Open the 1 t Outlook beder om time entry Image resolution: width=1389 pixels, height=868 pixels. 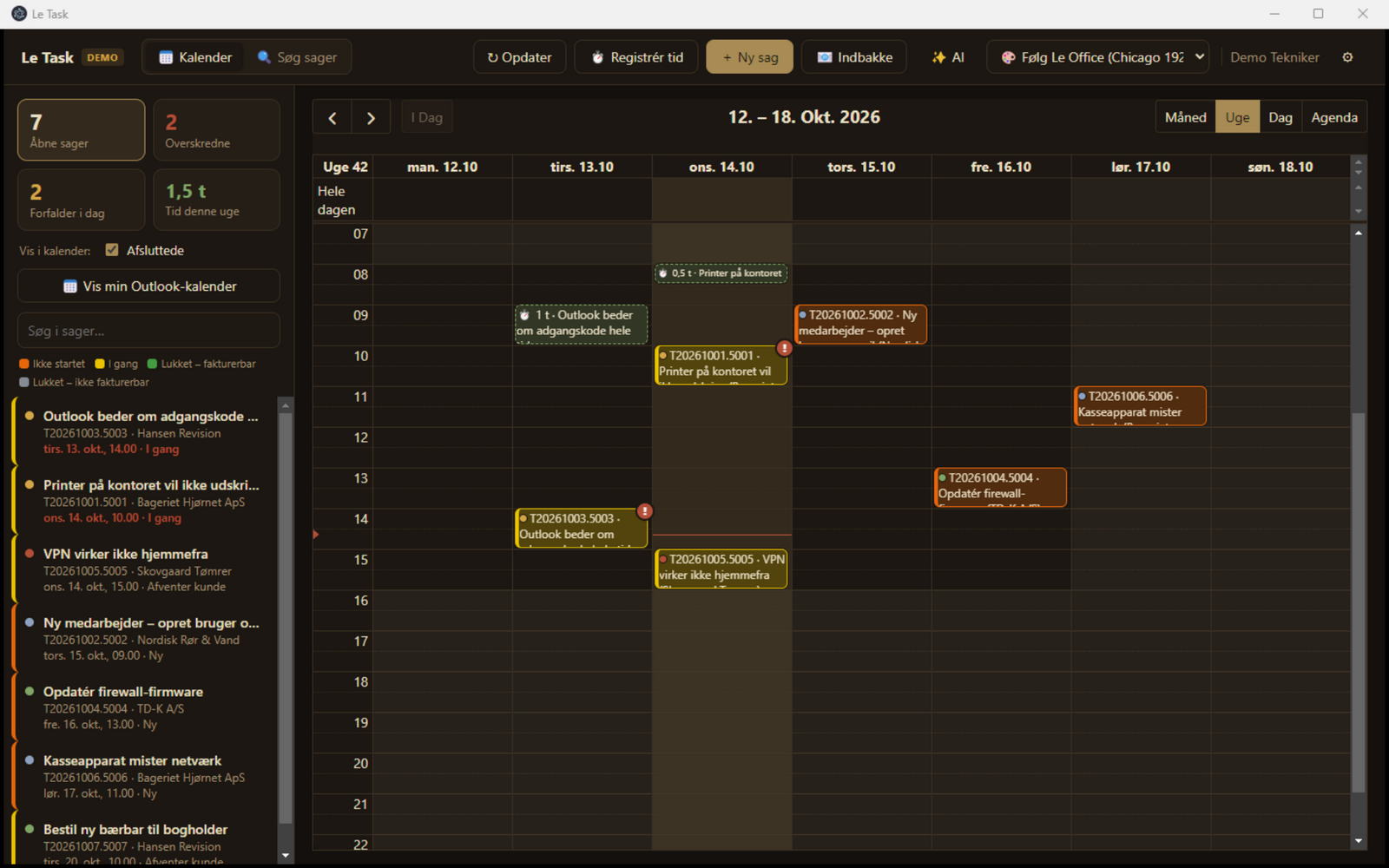[x=581, y=324]
